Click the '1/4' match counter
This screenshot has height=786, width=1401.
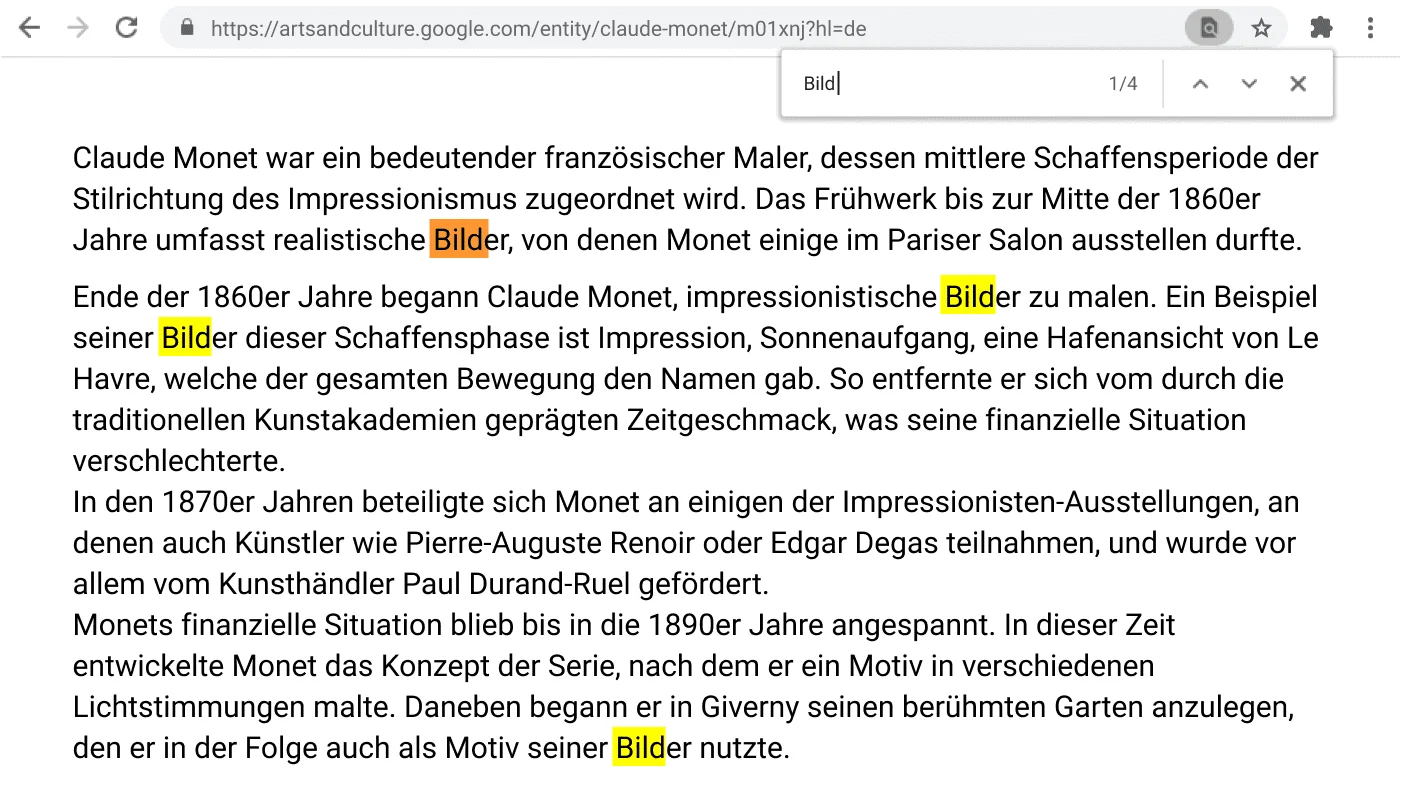[x=1122, y=83]
